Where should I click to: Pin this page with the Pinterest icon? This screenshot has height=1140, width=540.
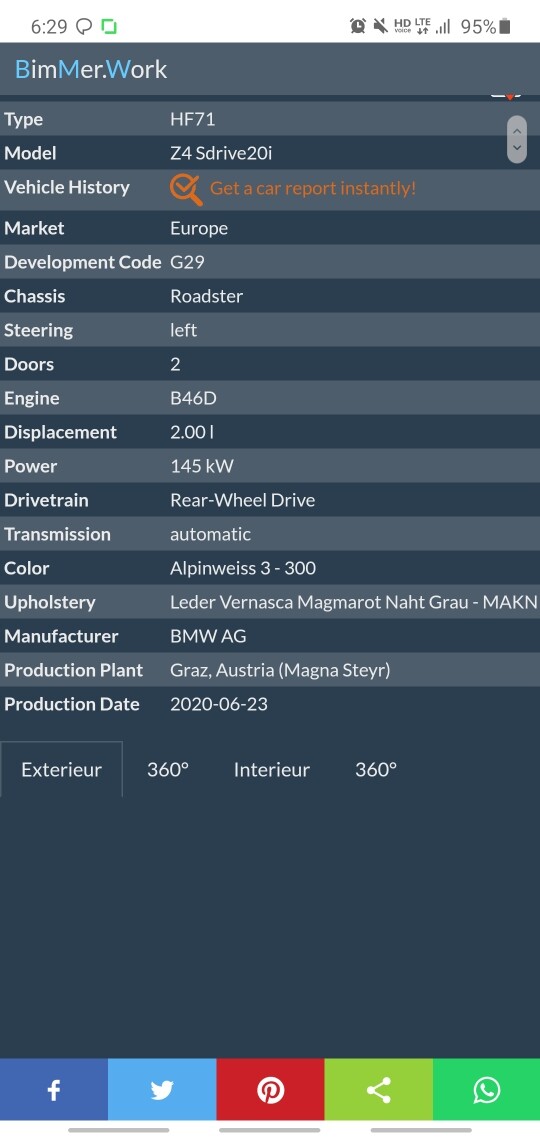point(270,1089)
